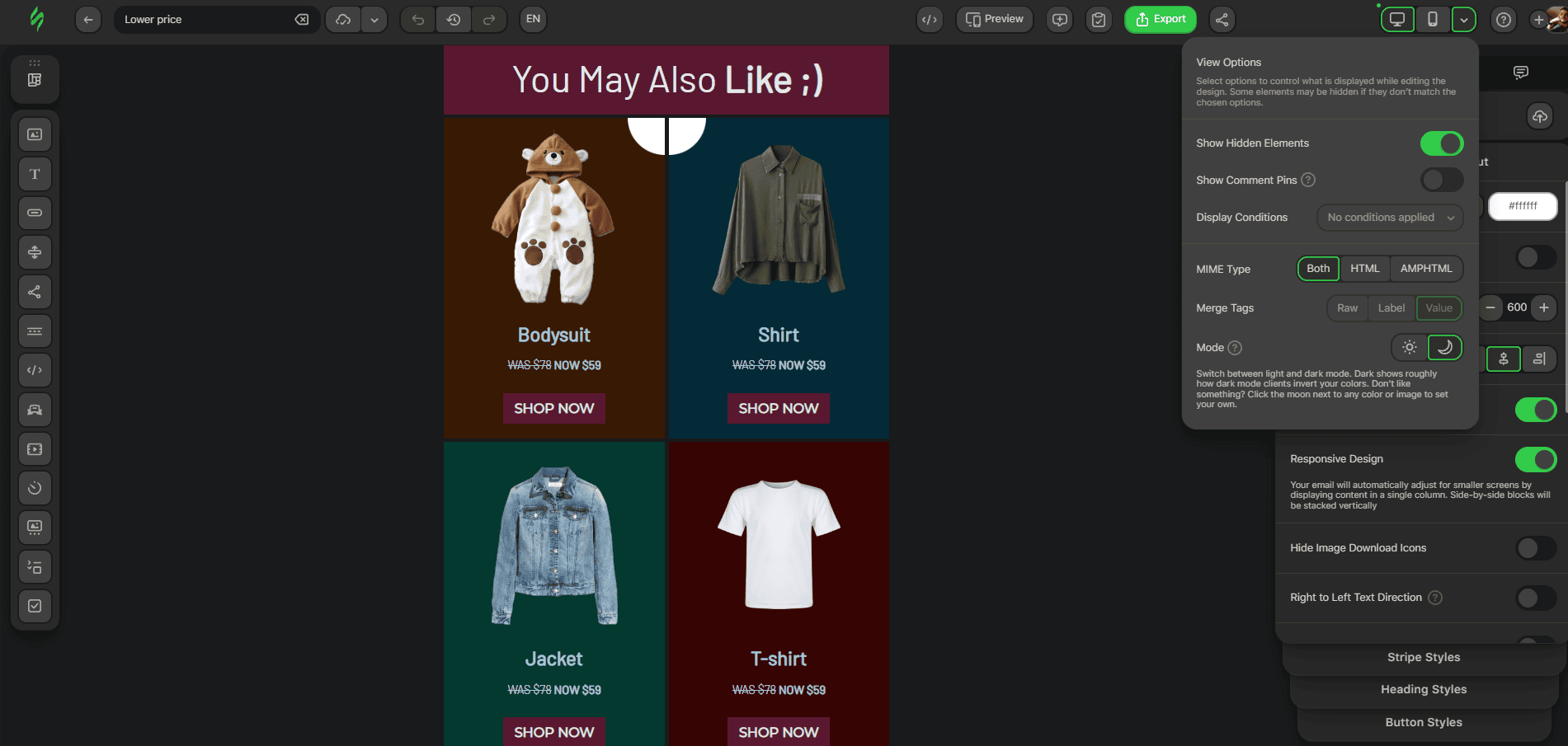Choose light mode sun icon
Viewport: 1568px width, 746px height.
pos(1410,347)
